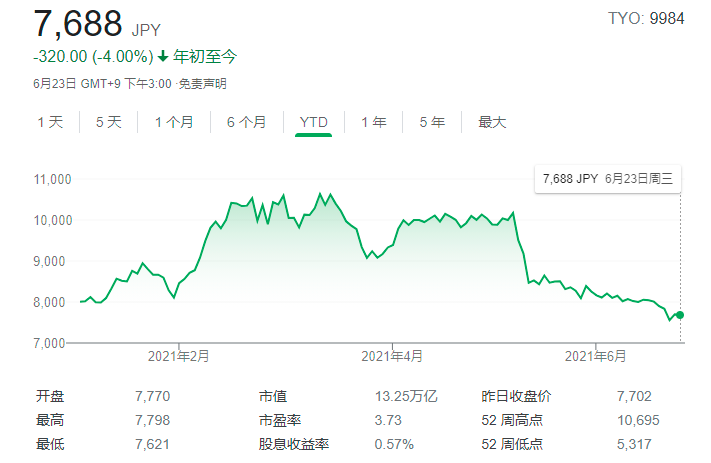Open the 1 个月 chart range
Viewport: 711px width, 463px height.
click(174, 122)
